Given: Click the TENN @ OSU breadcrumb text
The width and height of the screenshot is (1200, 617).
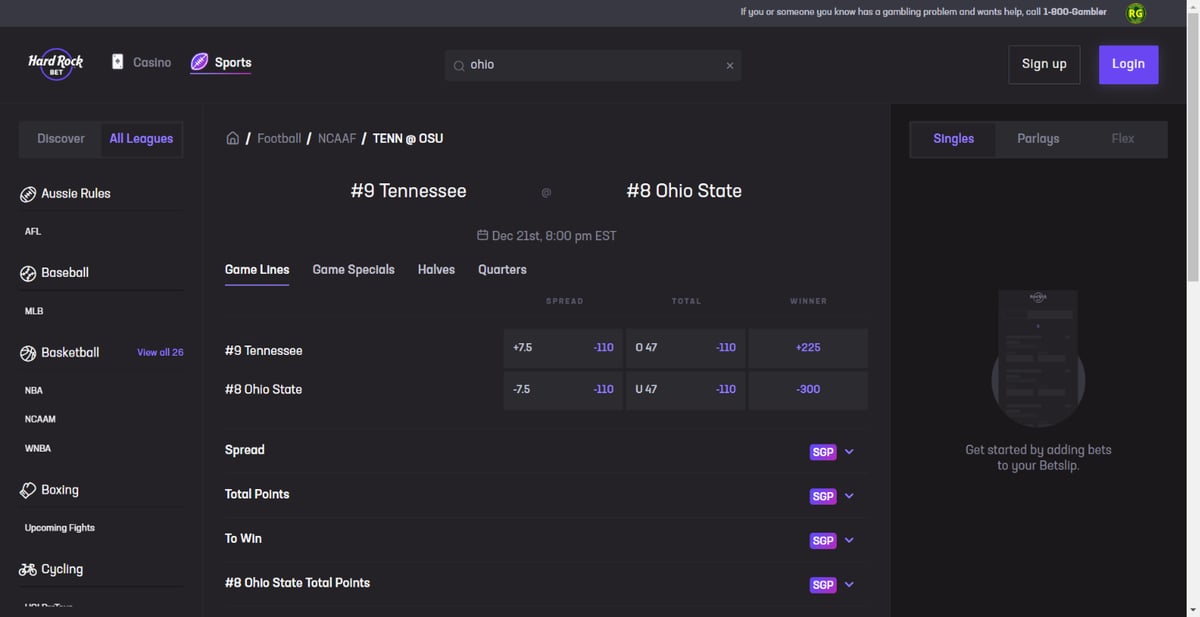Looking at the screenshot, I should pos(408,138).
